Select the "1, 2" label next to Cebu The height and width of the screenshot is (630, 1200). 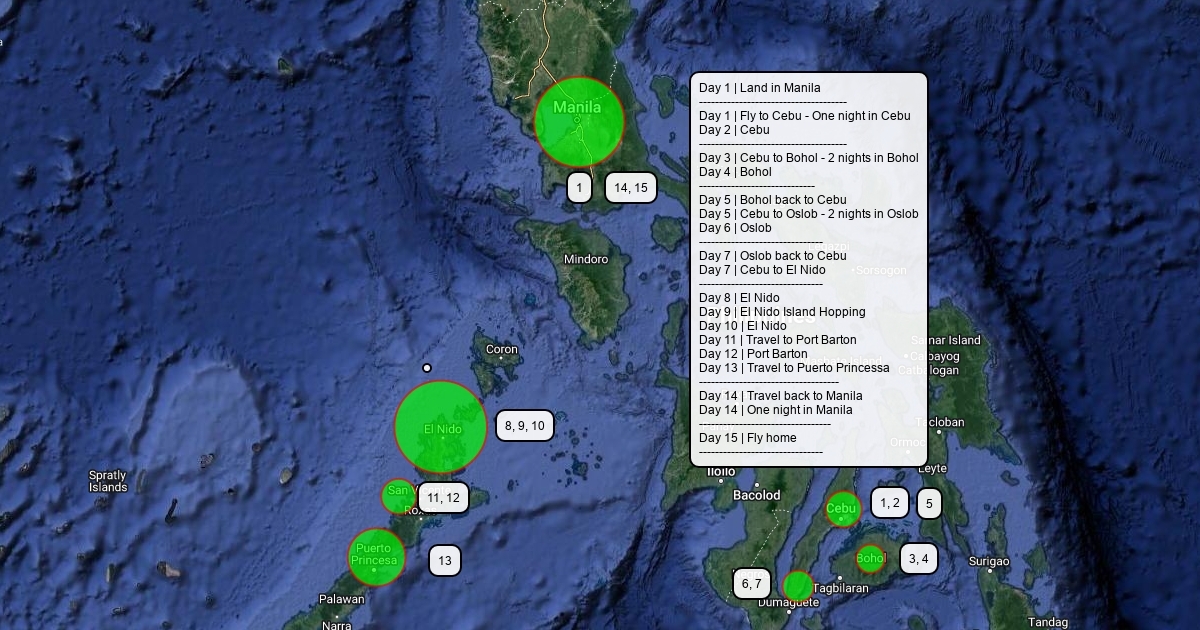click(889, 503)
